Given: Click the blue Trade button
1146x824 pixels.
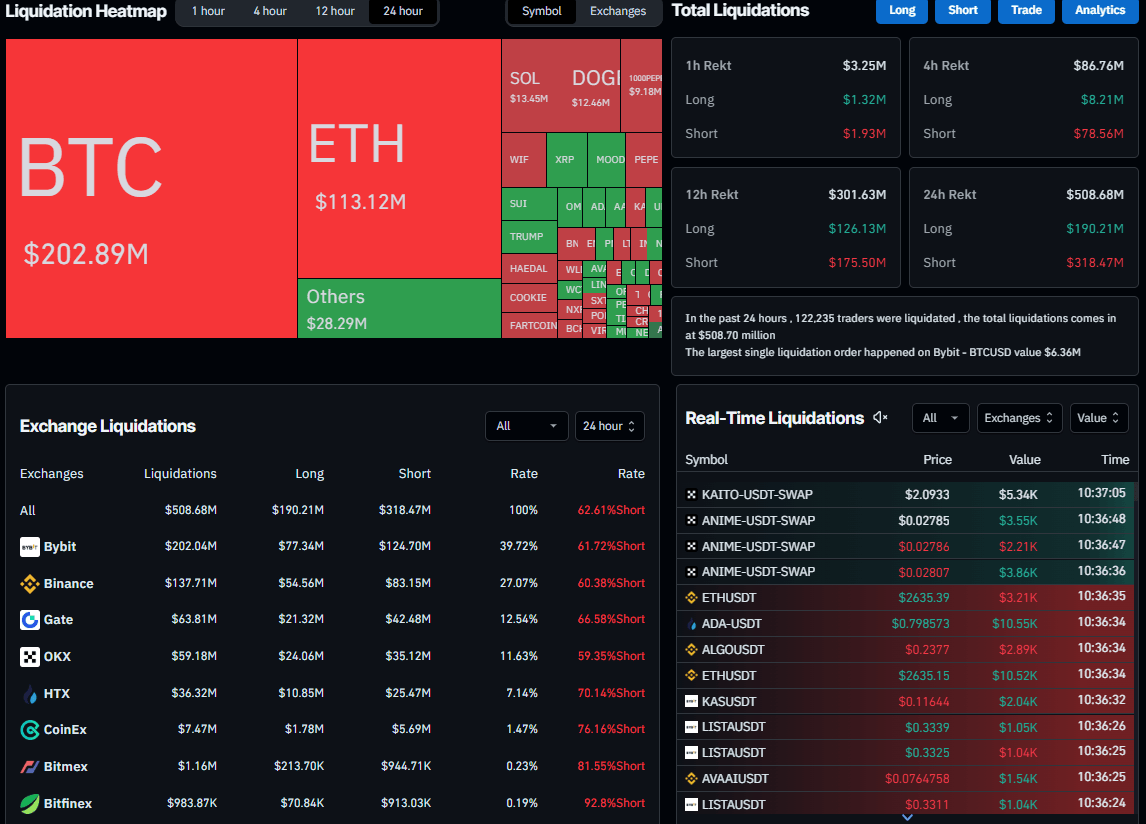Looking at the screenshot, I should point(1026,11).
